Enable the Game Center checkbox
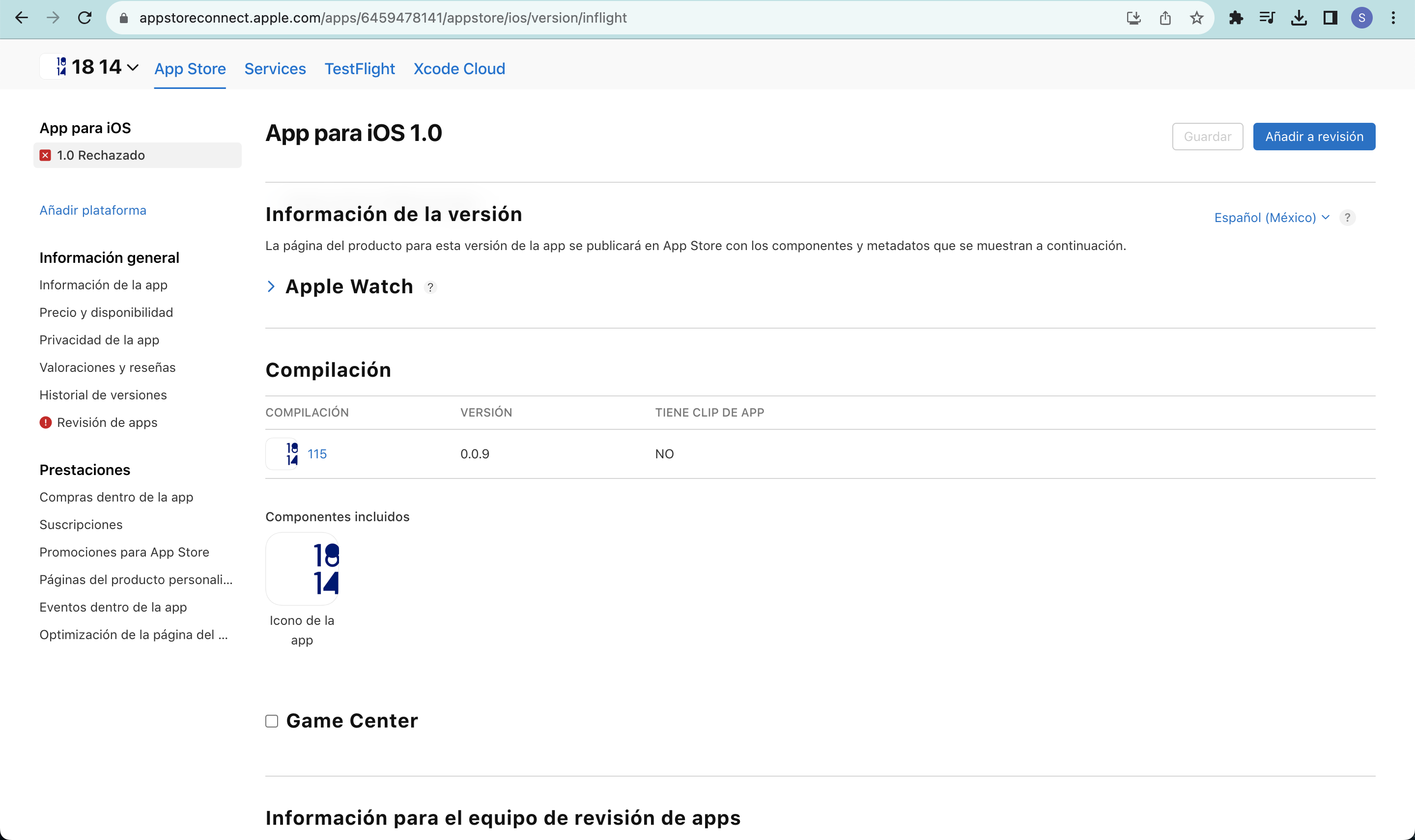1415x840 pixels. (272, 721)
